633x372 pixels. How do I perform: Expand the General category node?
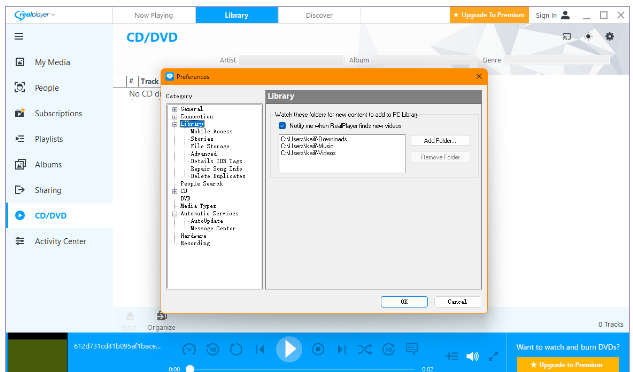(x=175, y=109)
